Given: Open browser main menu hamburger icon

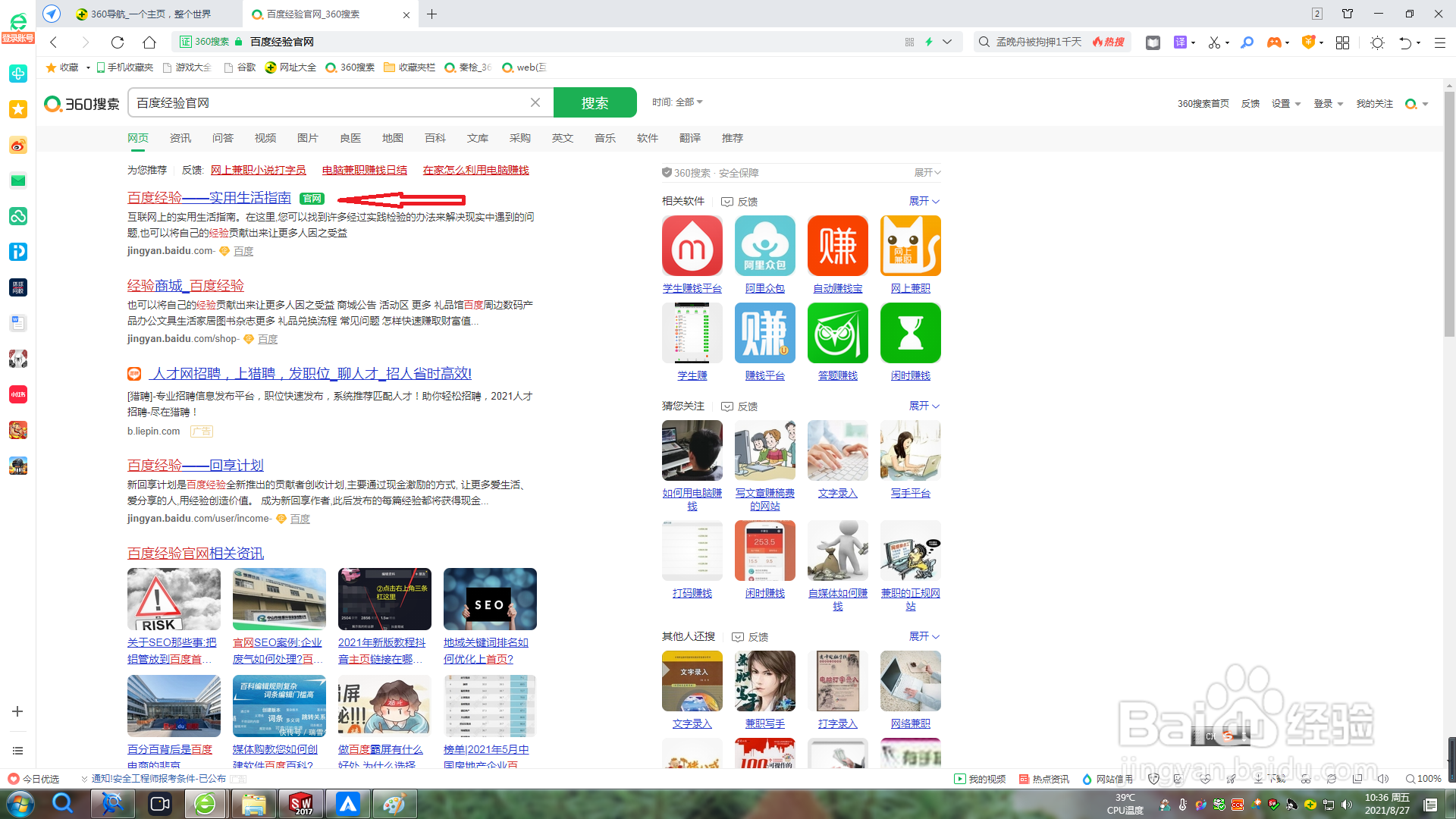Looking at the screenshot, I should tap(1439, 42).
